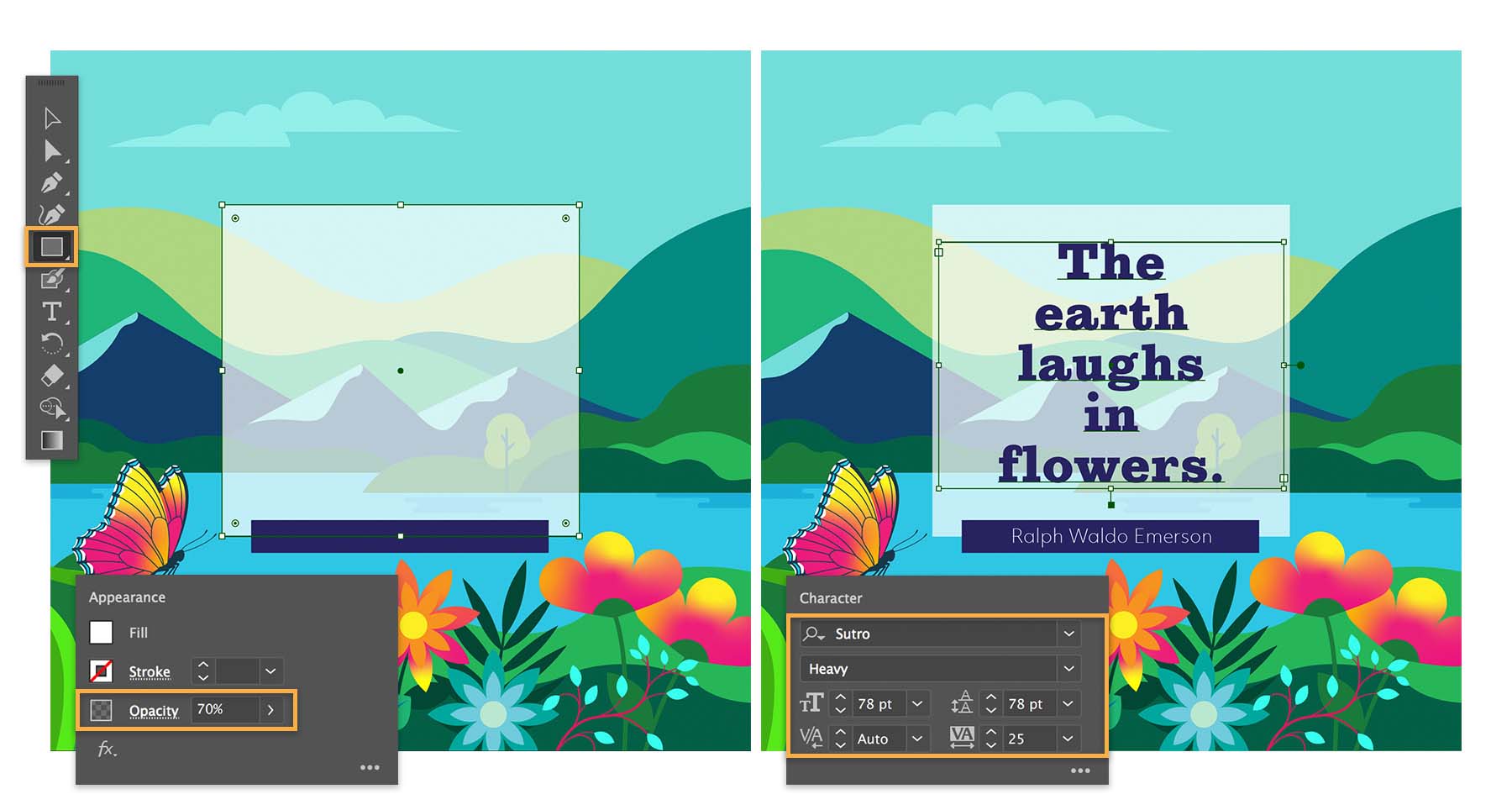Open the Sutro font family dropdown

coord(1068,634)
